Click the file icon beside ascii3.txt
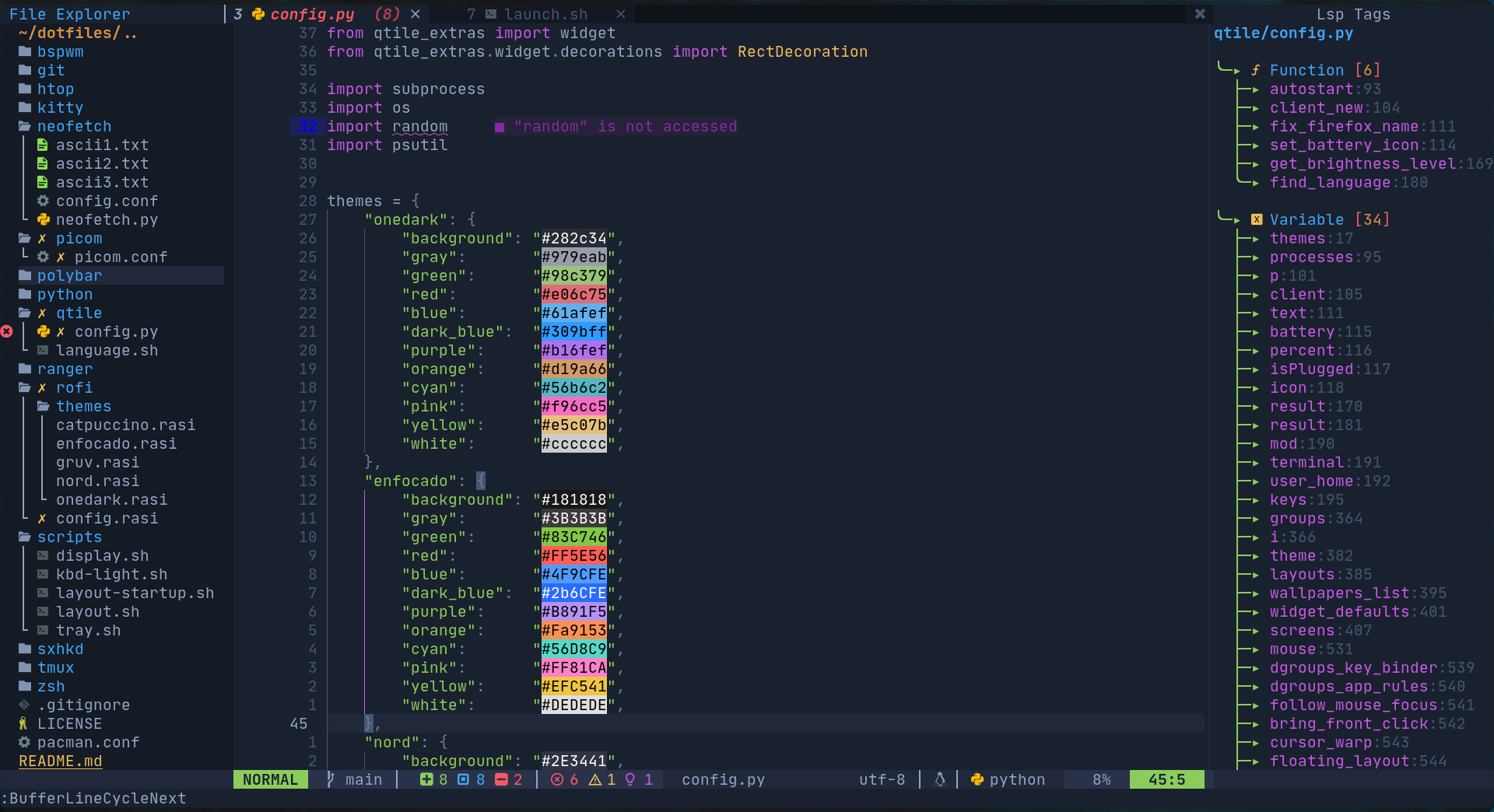1494x812 pixels. point(43,182)
